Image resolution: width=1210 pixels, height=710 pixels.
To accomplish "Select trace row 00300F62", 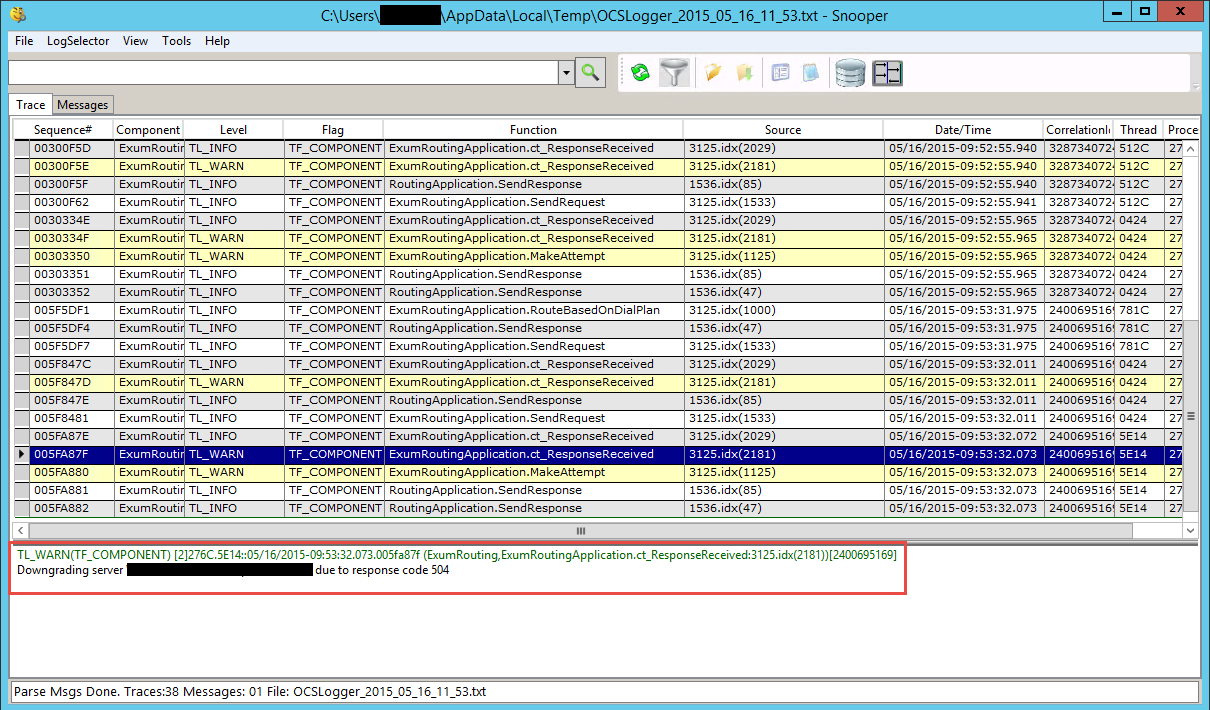I will (597, 202).
